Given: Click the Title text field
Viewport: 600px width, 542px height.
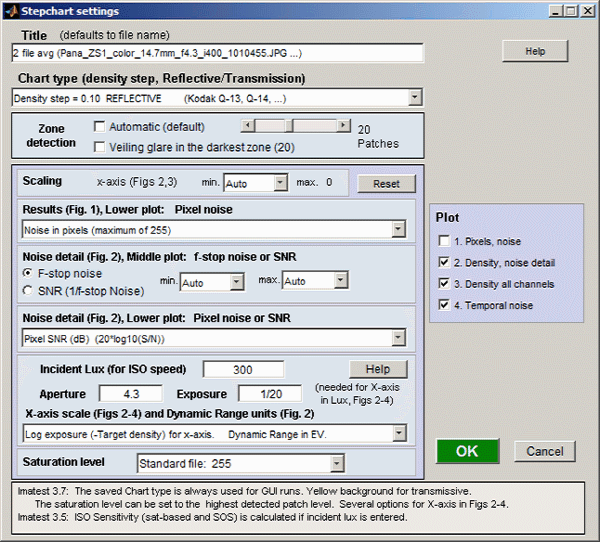Looking at the screenshot, I should click(218, 53).
